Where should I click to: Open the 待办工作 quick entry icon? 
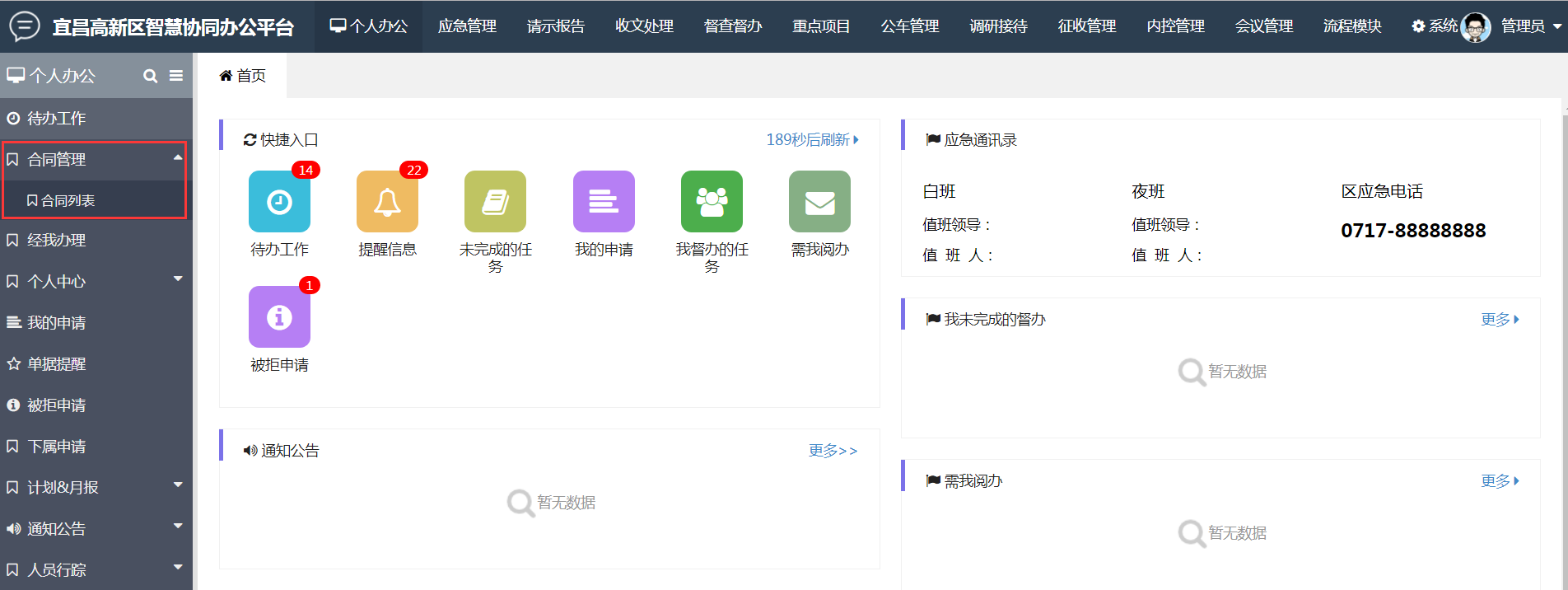tap(279, 201)
